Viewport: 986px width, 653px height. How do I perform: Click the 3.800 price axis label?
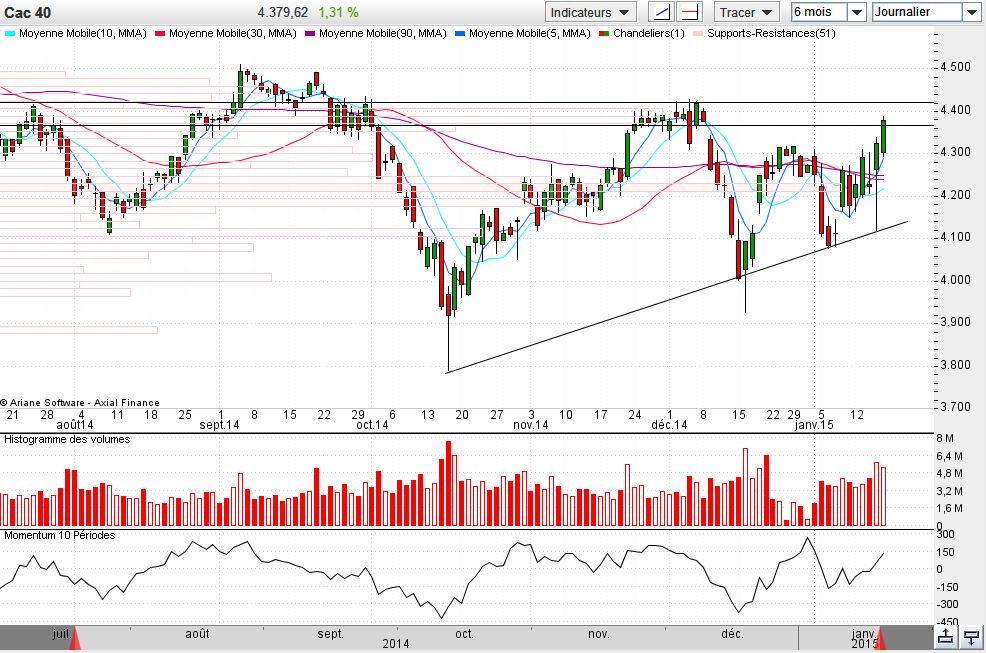(955, 365)
